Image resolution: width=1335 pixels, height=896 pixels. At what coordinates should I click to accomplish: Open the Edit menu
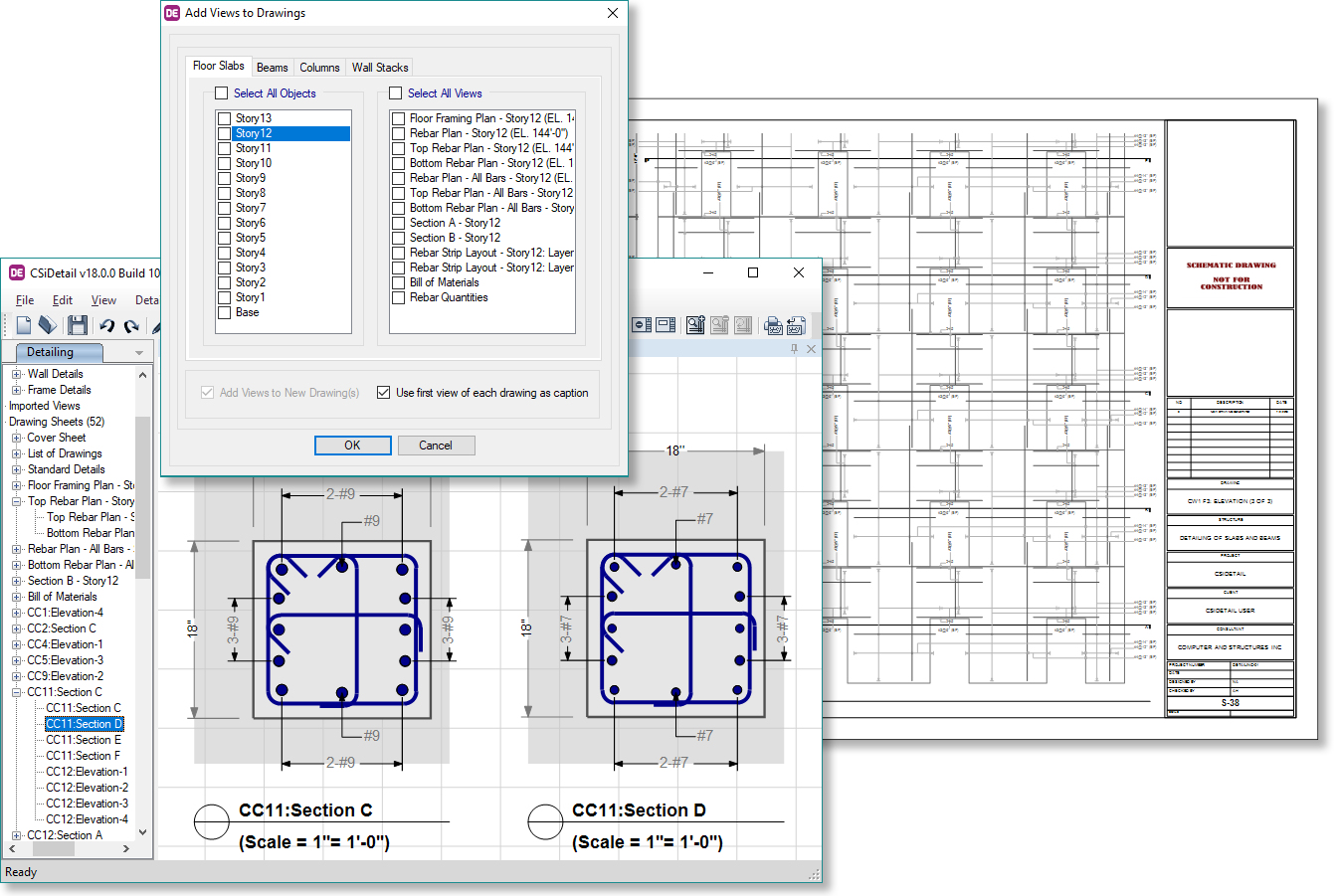pyautogui.click(x=62, y=300)
